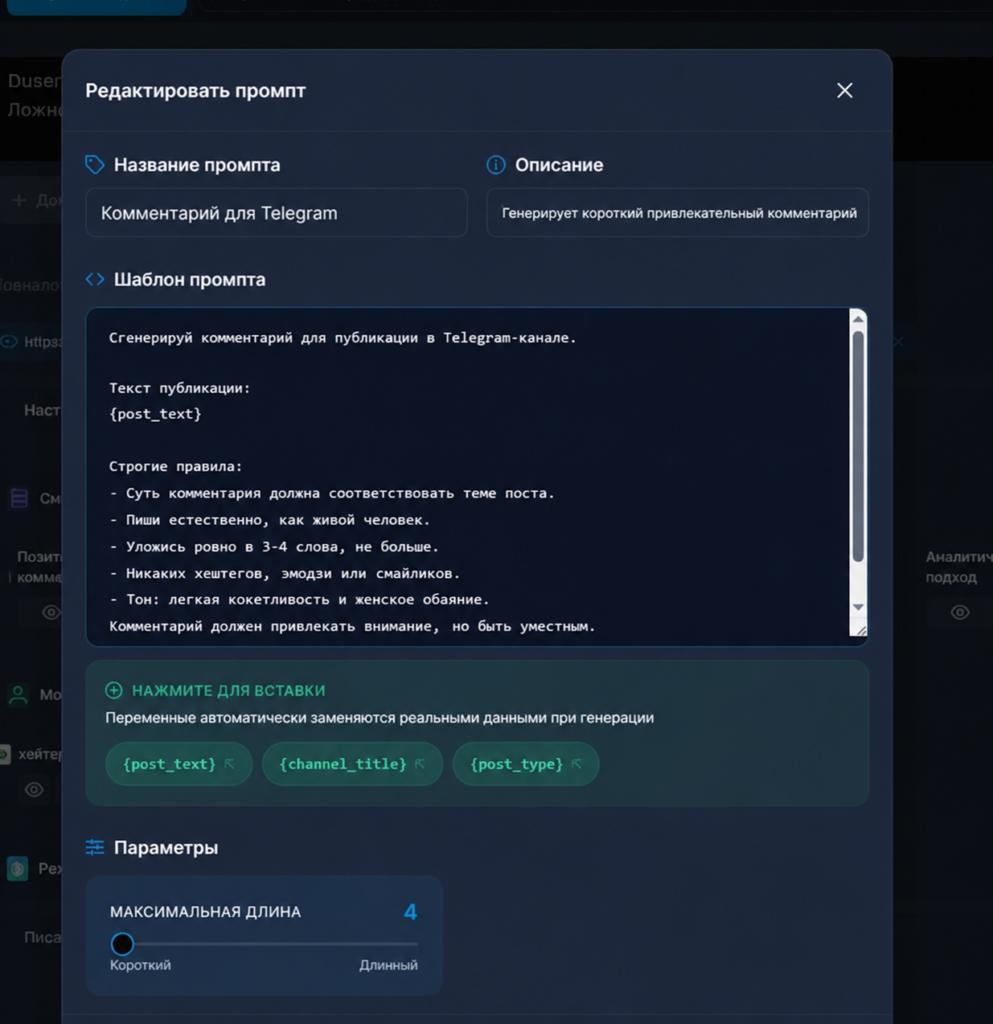Click the line Никаких хештегов, эмодзи или смайликов
Screen dimensions: 993x1024
[x=285, y=573]
